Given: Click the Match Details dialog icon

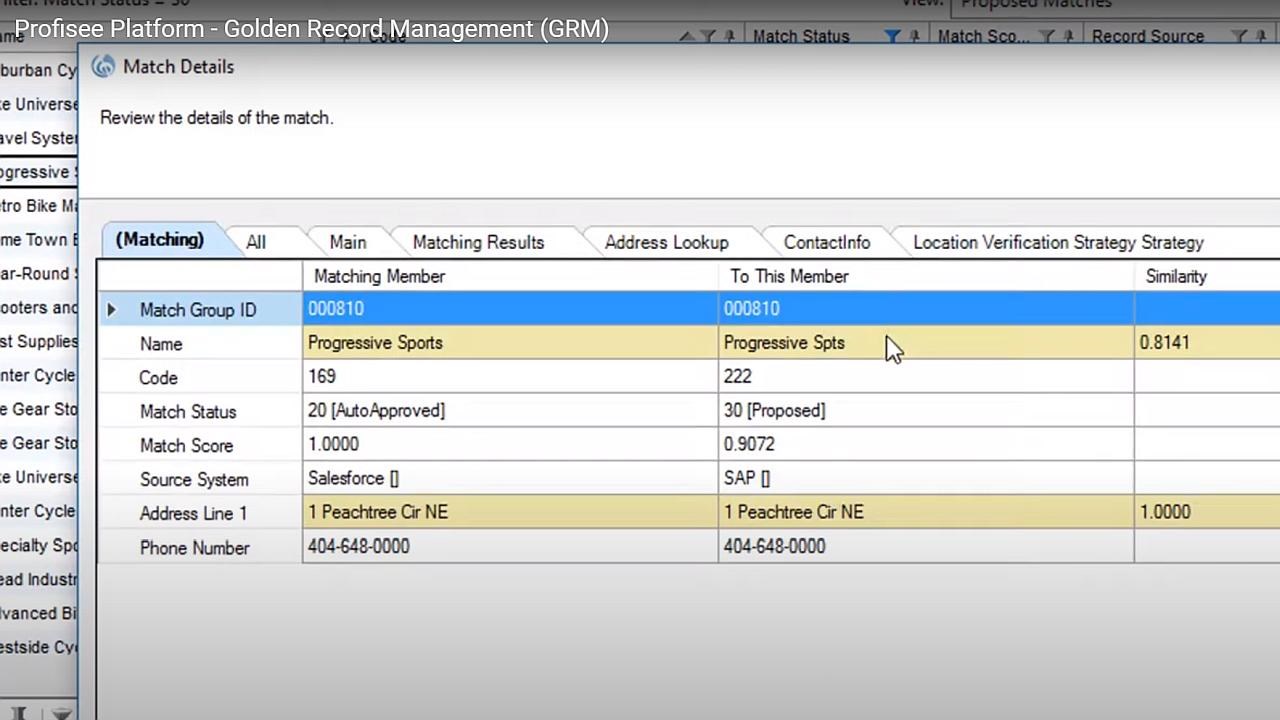Looking at the screenshot, I should (103, 67).
